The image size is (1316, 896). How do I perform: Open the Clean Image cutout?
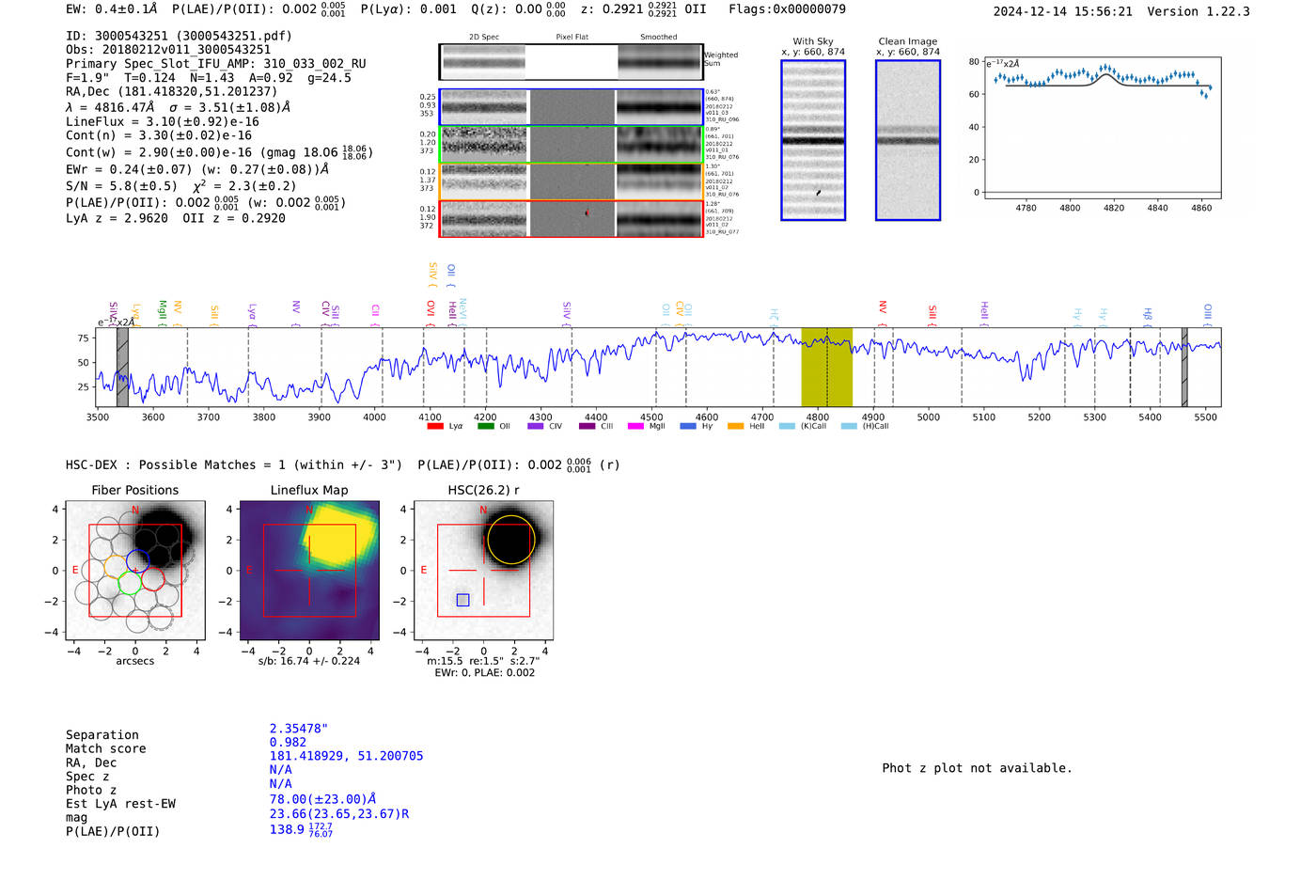coord(908,140)
